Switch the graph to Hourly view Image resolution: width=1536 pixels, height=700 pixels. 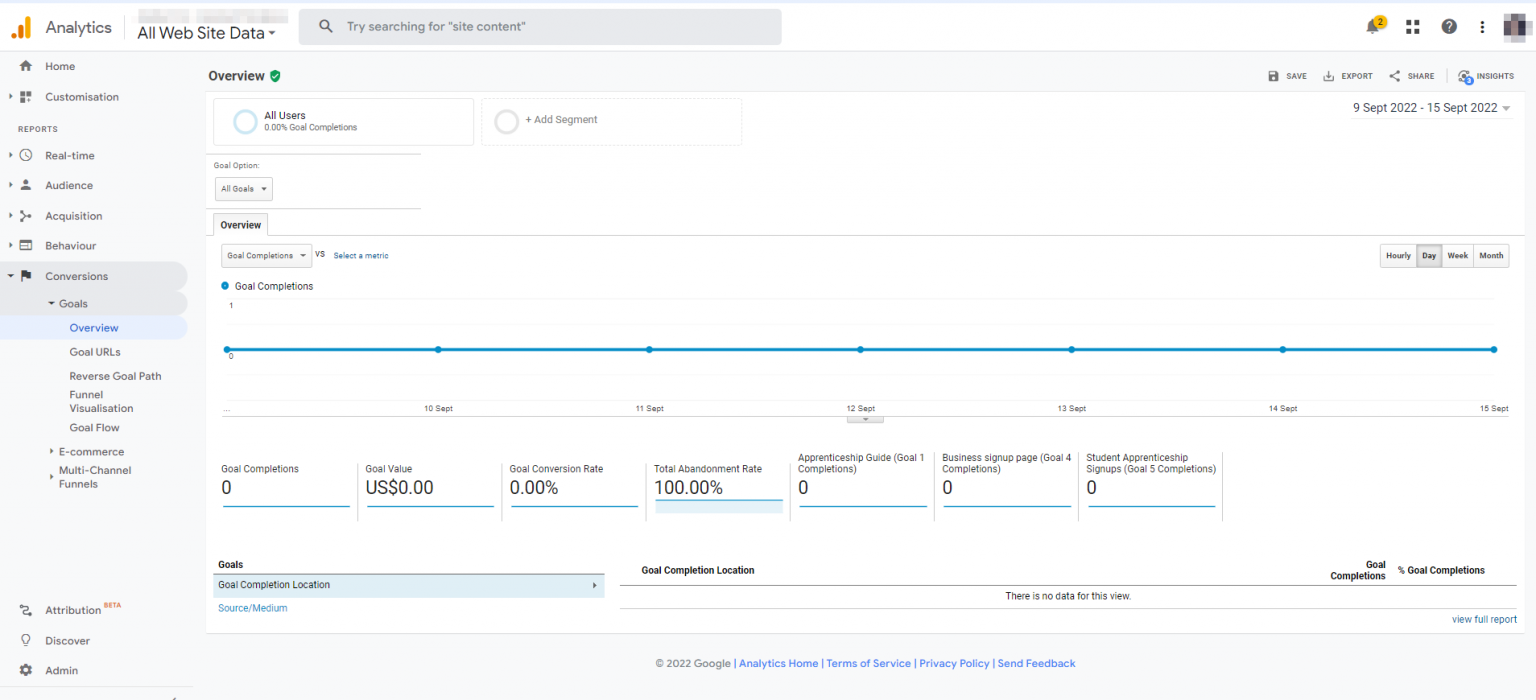click(1397, 255)
